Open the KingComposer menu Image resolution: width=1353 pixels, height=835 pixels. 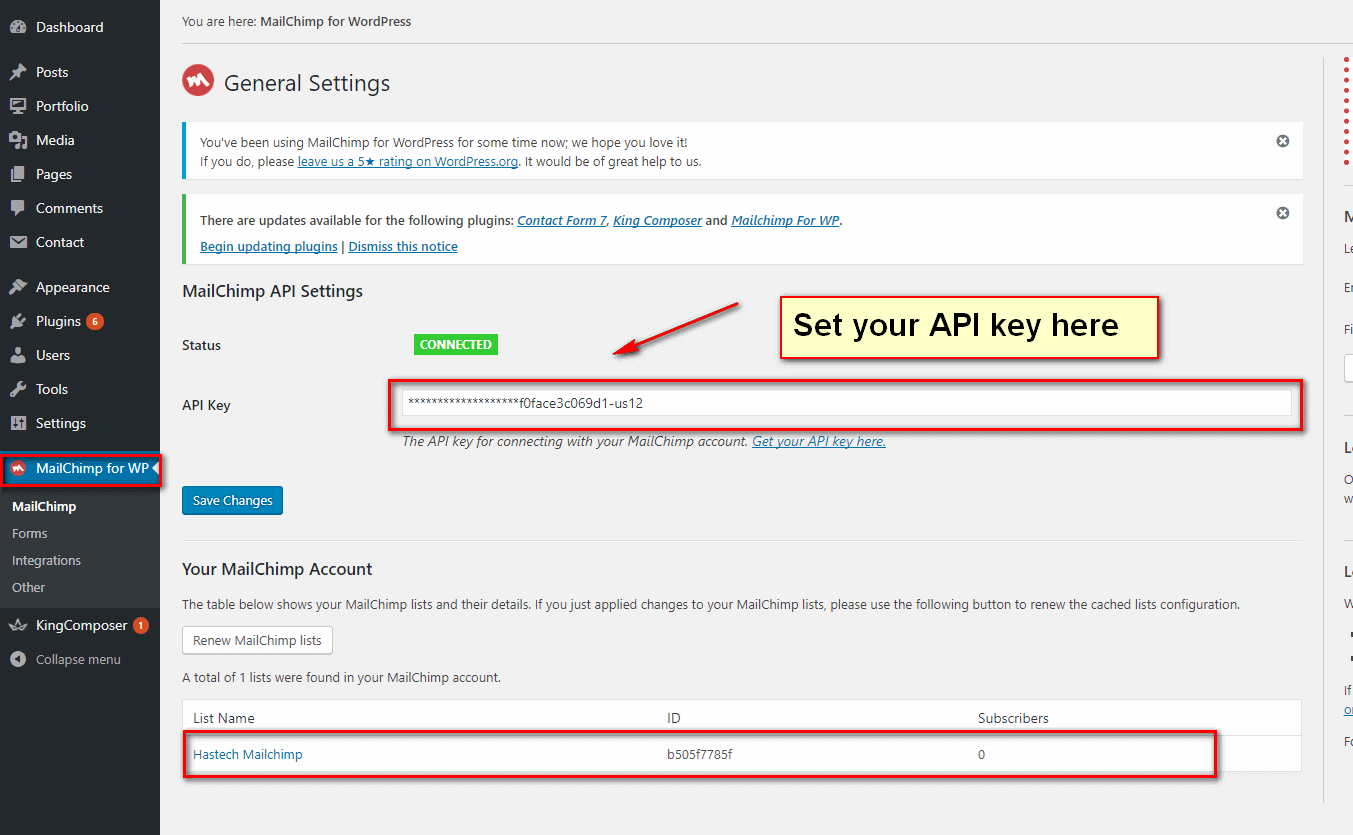point(80,625)
